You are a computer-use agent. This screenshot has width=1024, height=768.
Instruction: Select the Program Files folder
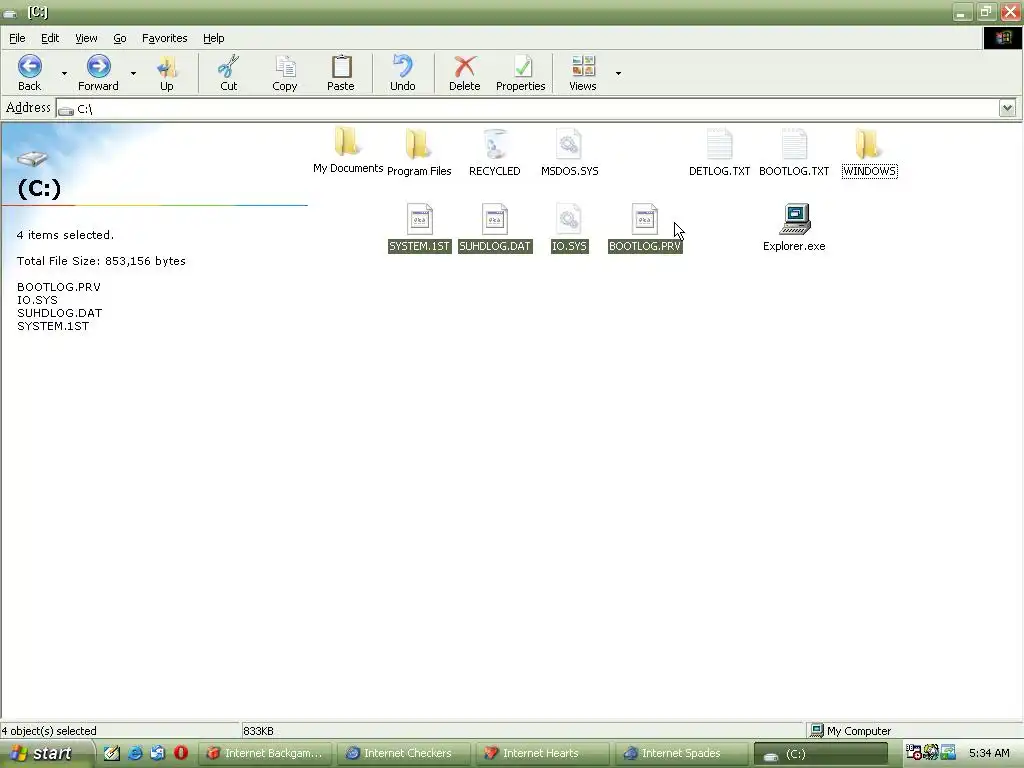point(419,153)
